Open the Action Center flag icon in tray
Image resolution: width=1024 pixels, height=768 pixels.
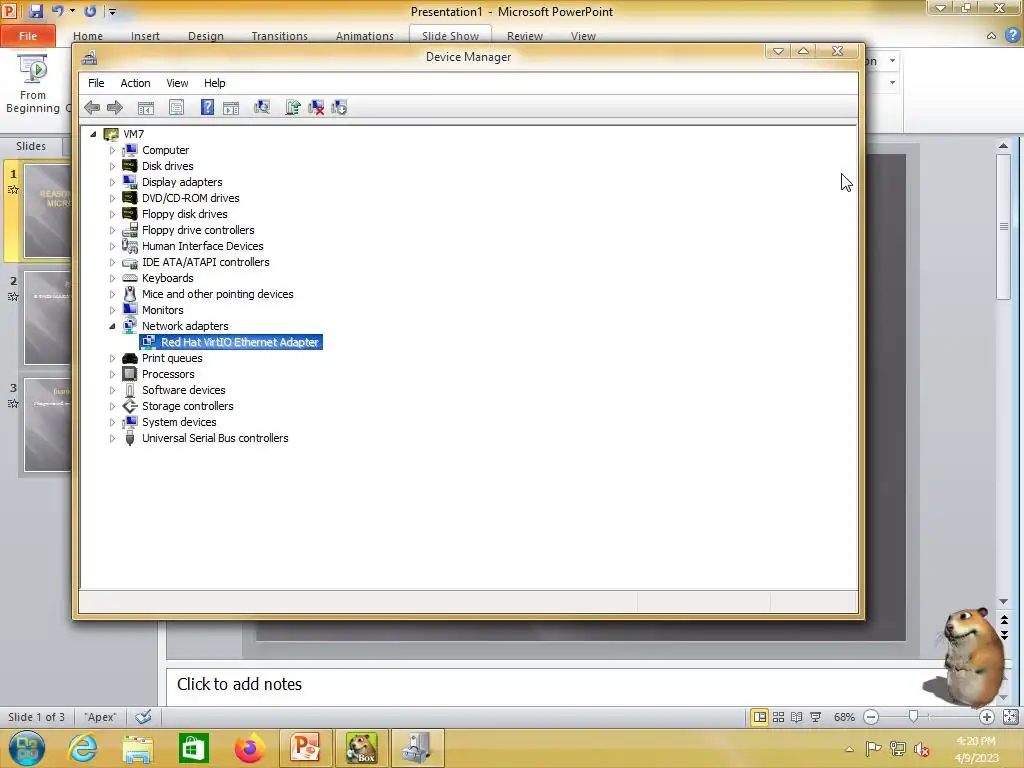(x=873, y=749)
